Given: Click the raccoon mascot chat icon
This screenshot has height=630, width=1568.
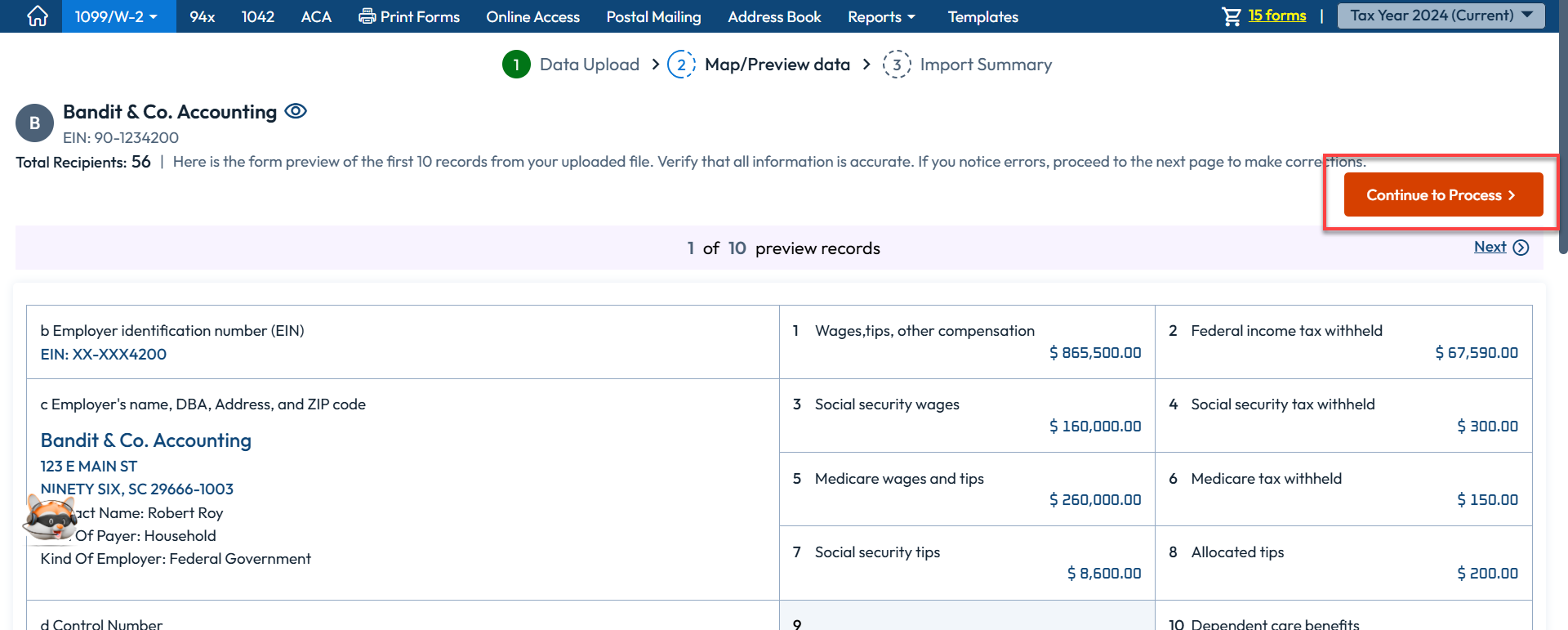Looking at the screenshot, I should [50, 518].
